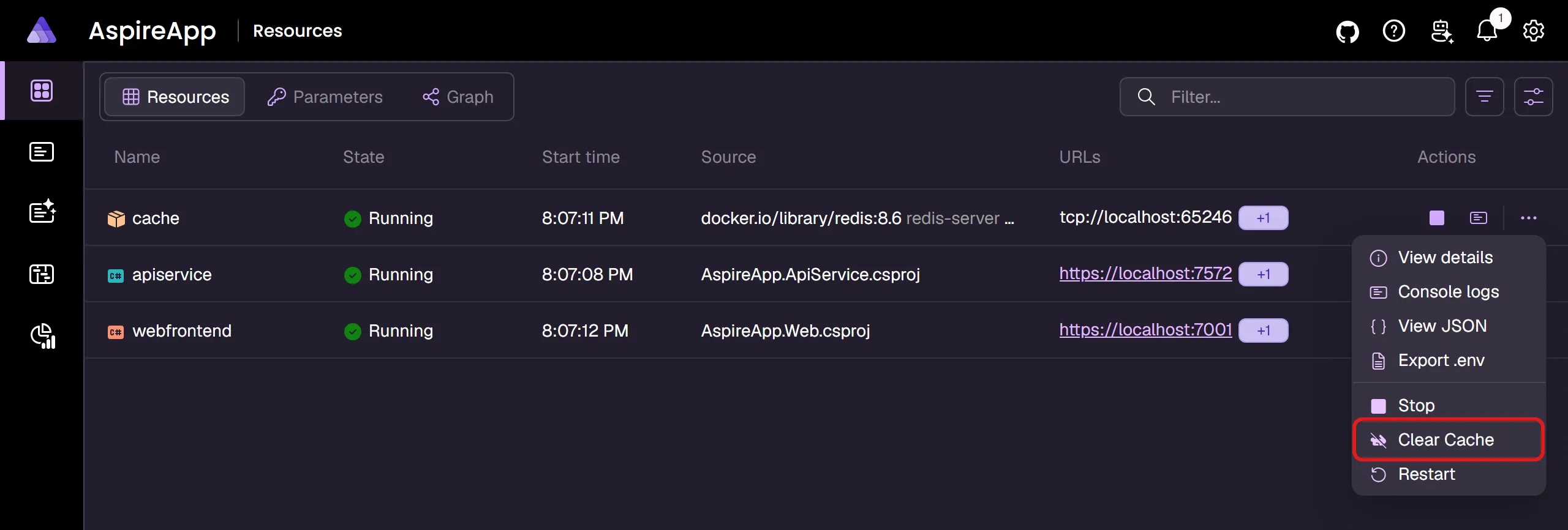The image size is (1568, 530).
Task: Click the URLs column header
Action: point(1080,157)
